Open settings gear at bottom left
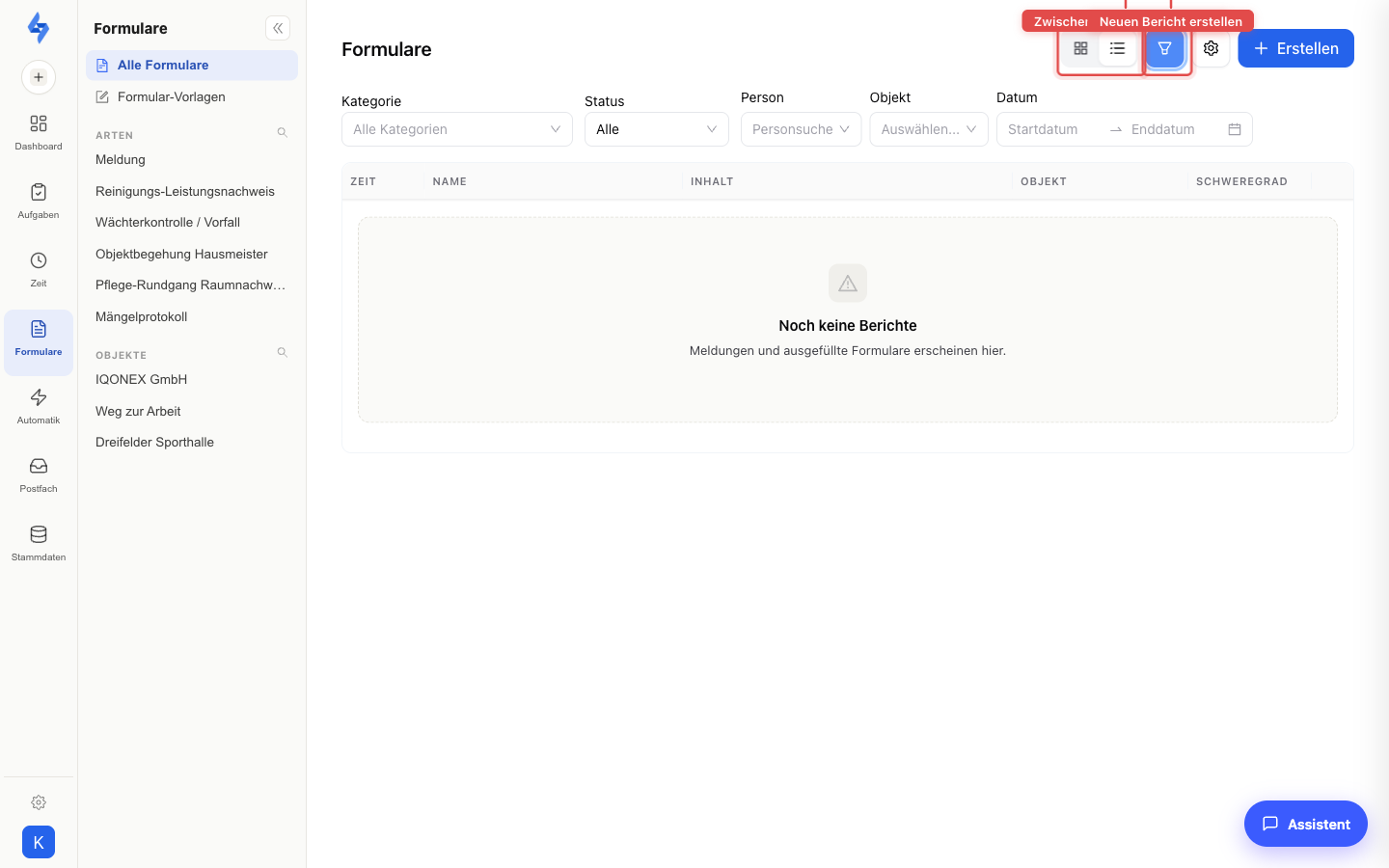The height and width of the screenshot is (868, 1389). tap(39, 802)
